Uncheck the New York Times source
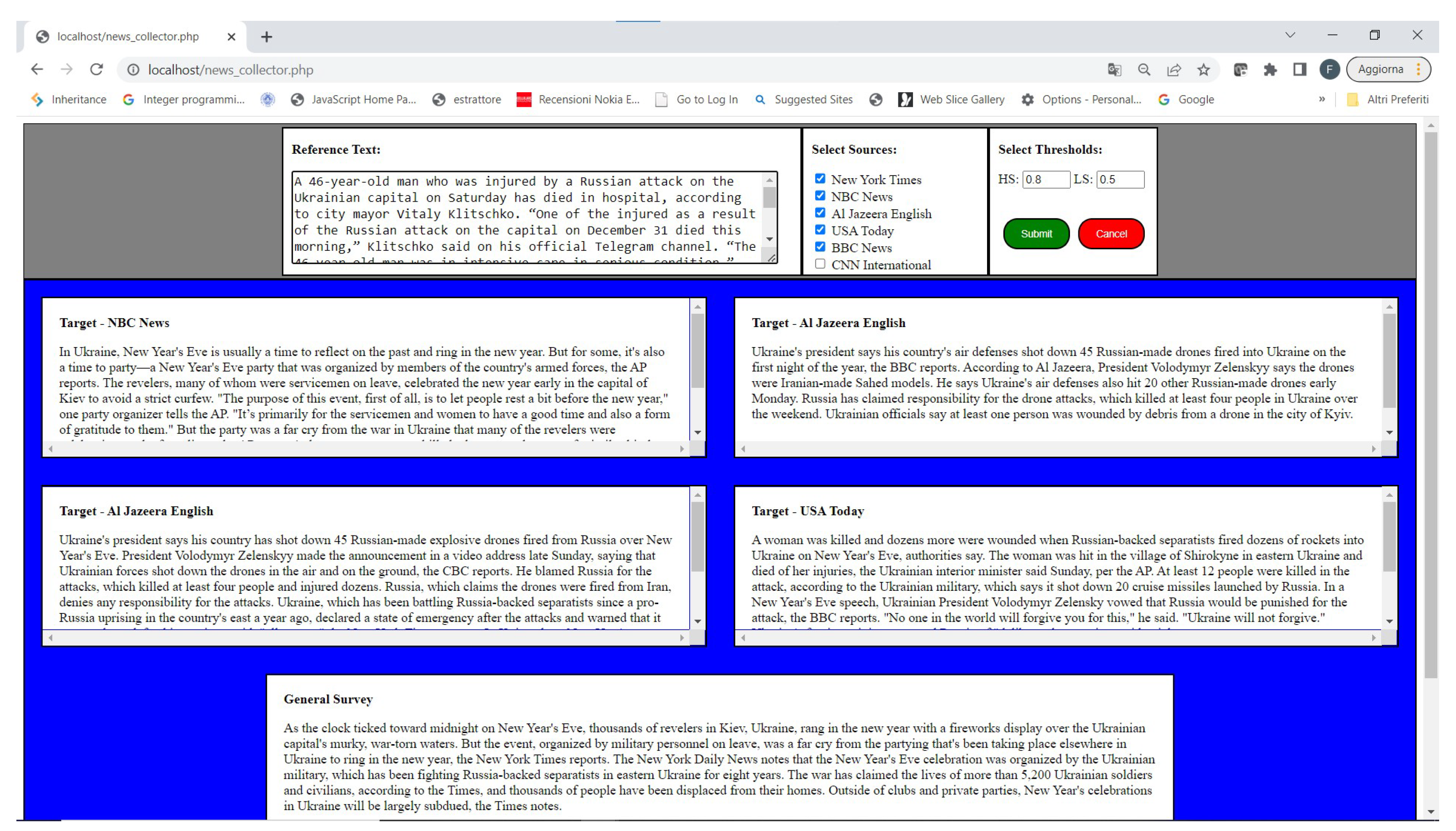Screen dimensions: 1456x831 (x=820, y=179)
